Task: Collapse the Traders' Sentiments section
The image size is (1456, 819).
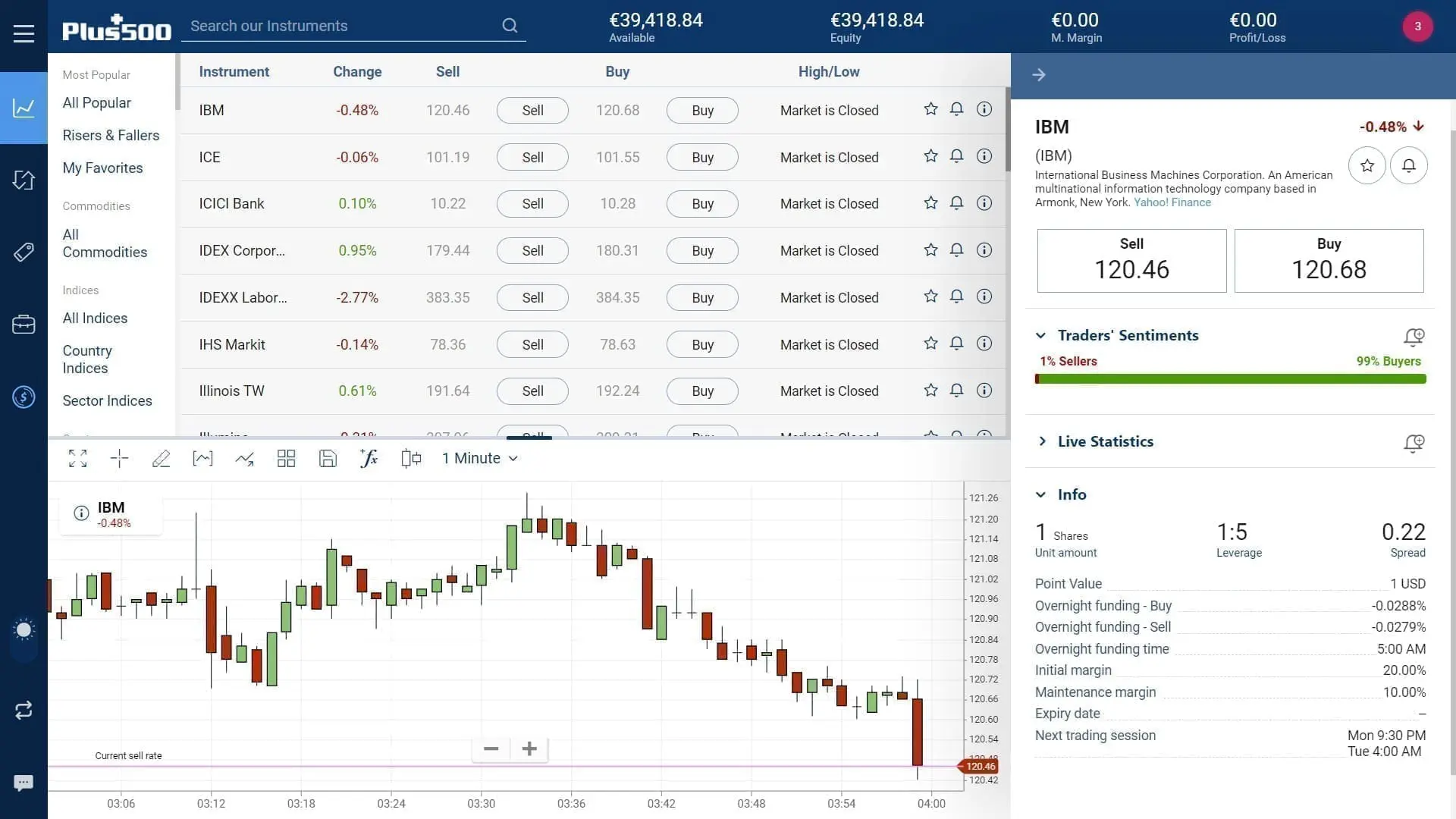Action: [1040, 335]
